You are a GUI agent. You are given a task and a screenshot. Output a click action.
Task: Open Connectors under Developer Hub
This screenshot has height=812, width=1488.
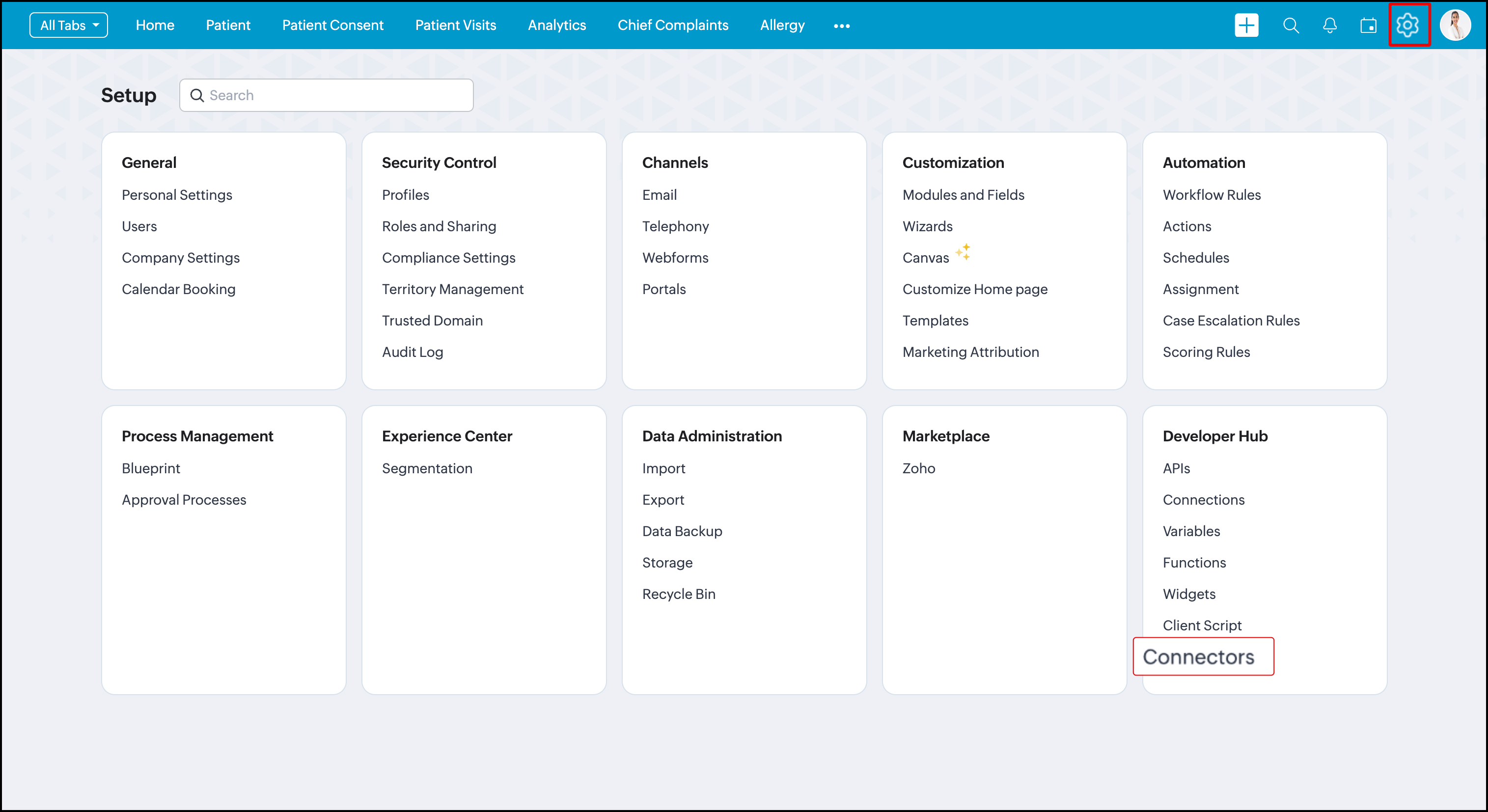(1199, 657)
